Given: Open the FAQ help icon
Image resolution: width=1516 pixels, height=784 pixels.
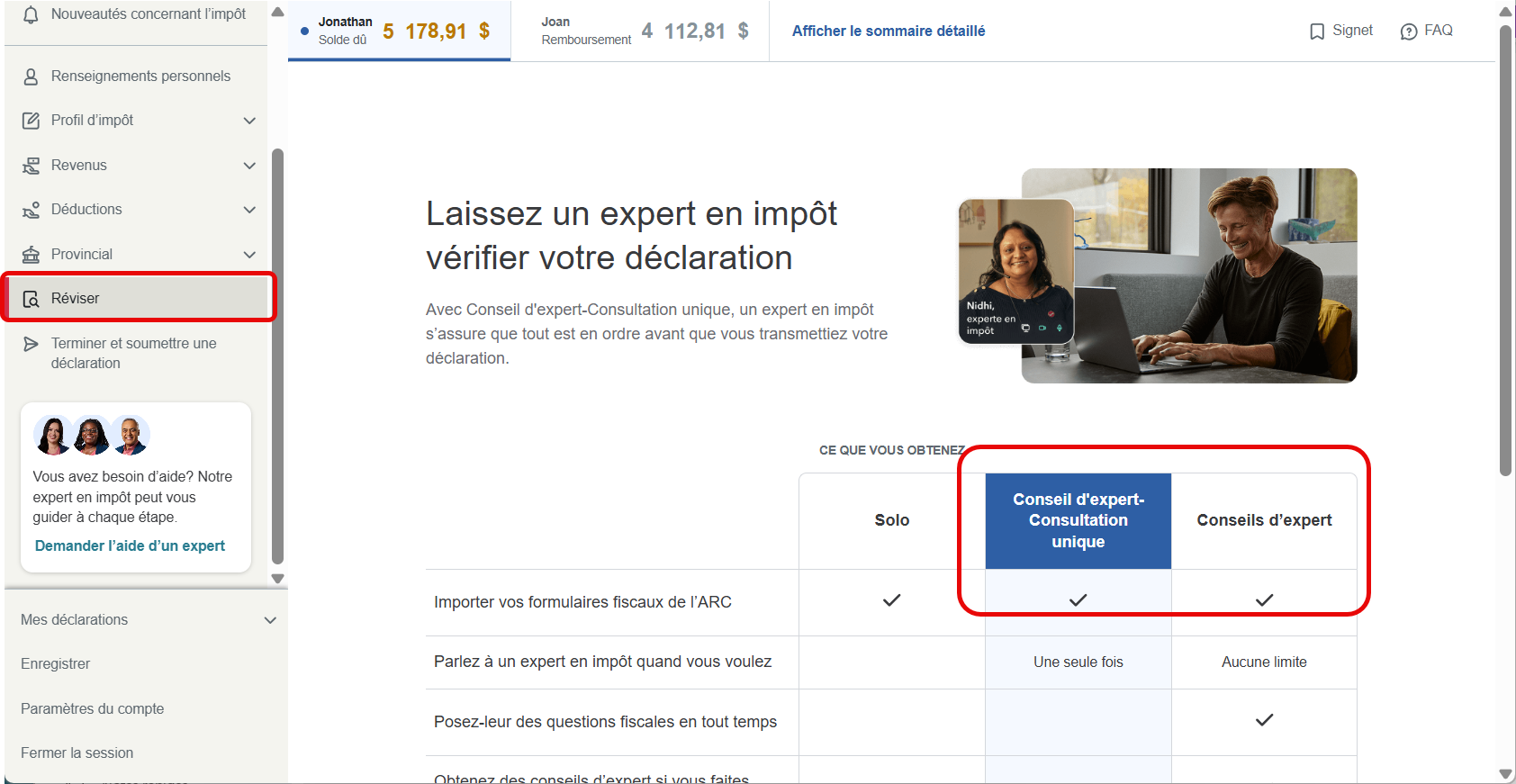Looking at the screenshot, I should pyautogui.click(x=1409, y=32).
